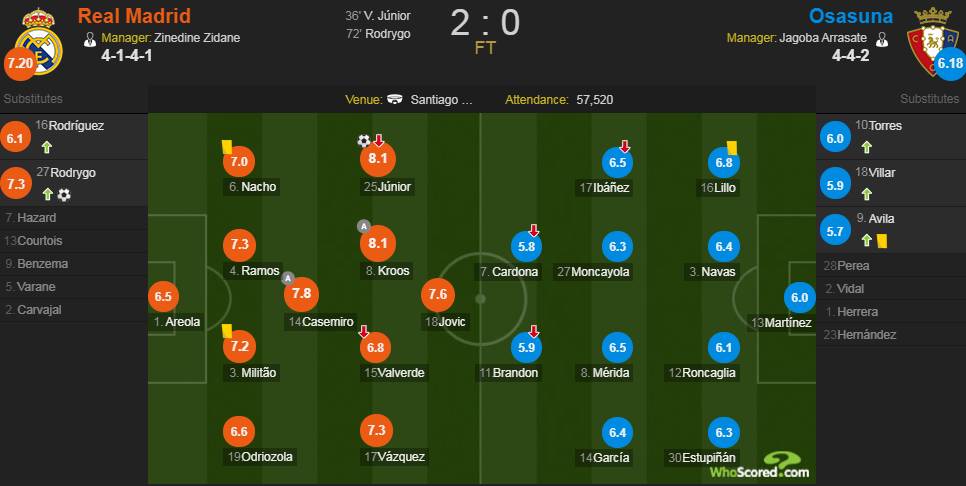Click the Osasuna team name heading
Screen dimensions: 966x486
tap(849, 15)
